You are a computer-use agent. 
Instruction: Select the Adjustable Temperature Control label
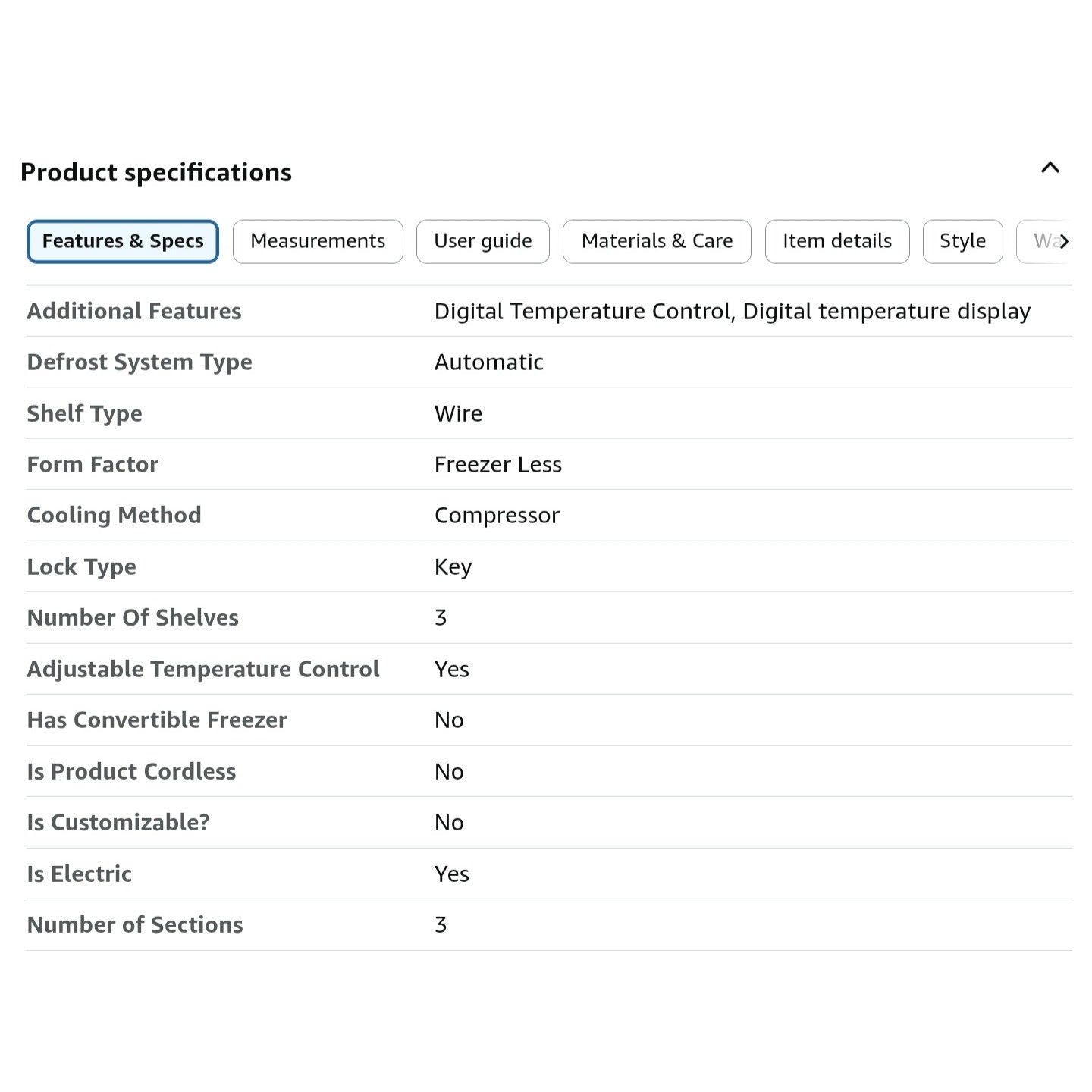[203, 669]
